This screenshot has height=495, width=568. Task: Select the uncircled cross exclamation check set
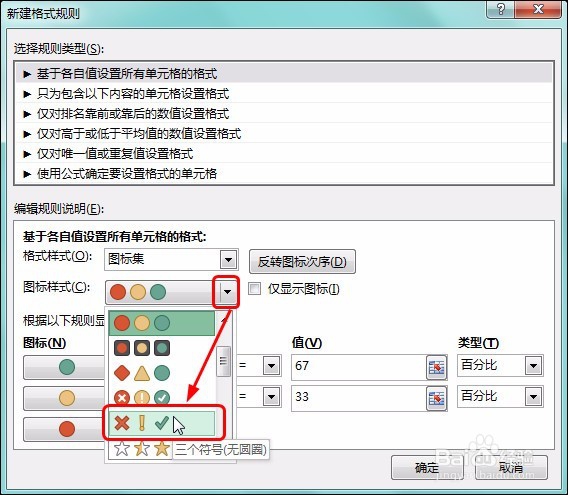(x=162, y=423)
